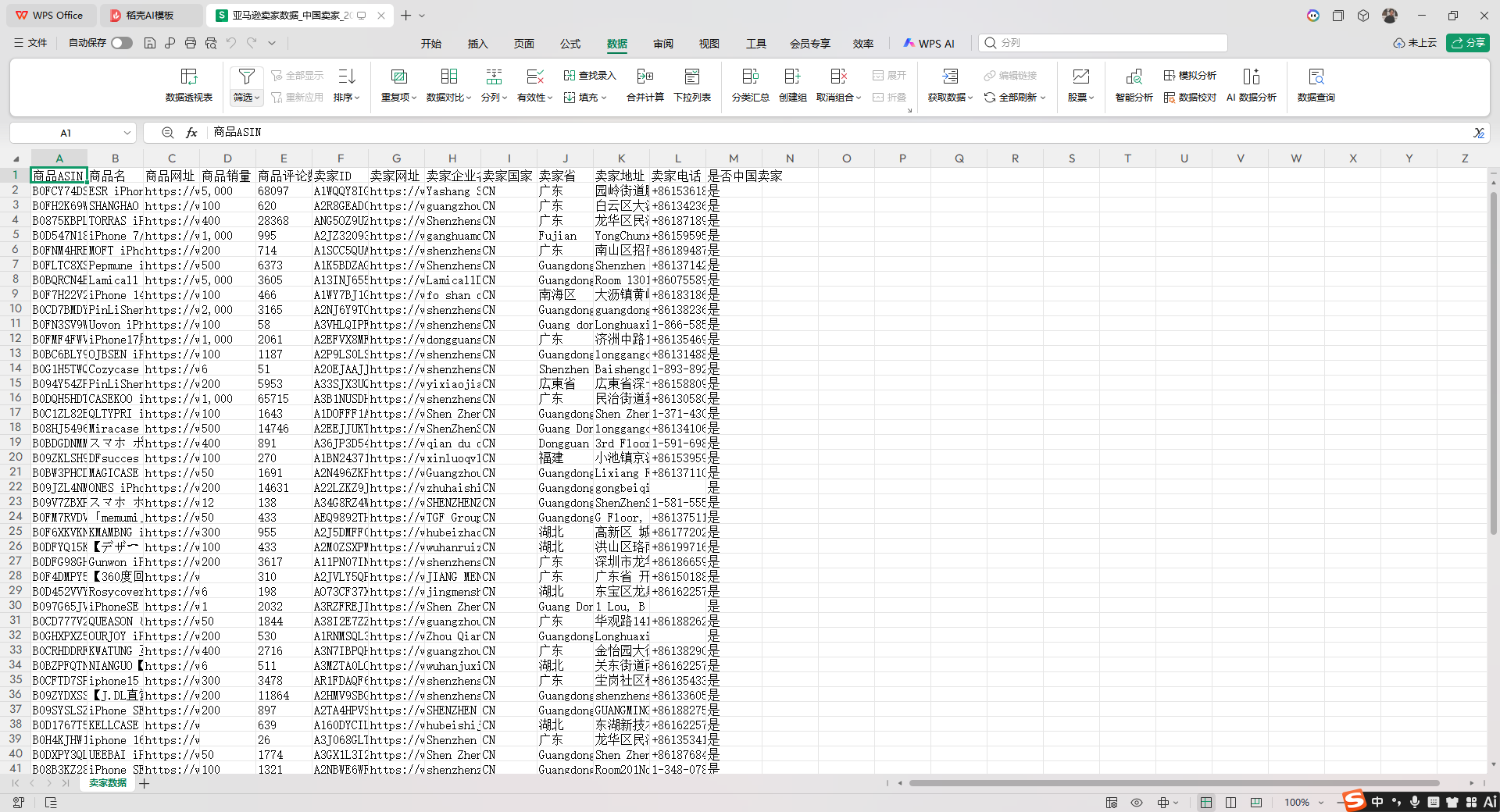Insert a 下拉列表 dropdown list
The height and width of the screenshot is (812, 1500).
692,84
